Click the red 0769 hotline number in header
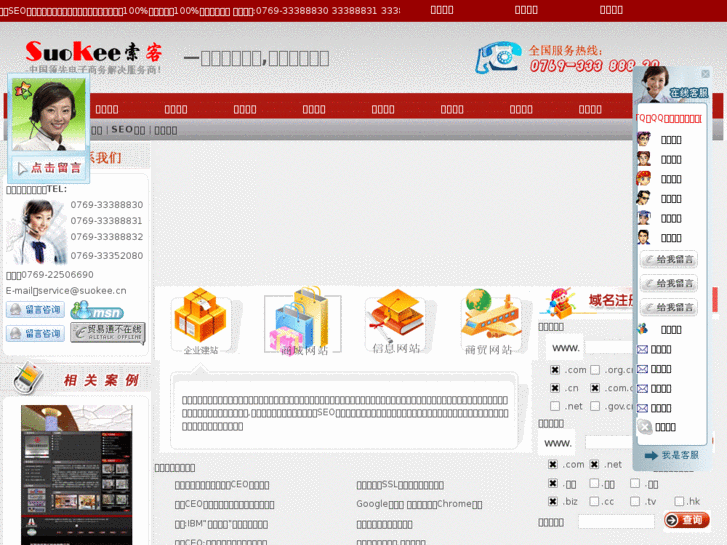The width and height of the screenshot is (727, 545). [x=594, y=66]
